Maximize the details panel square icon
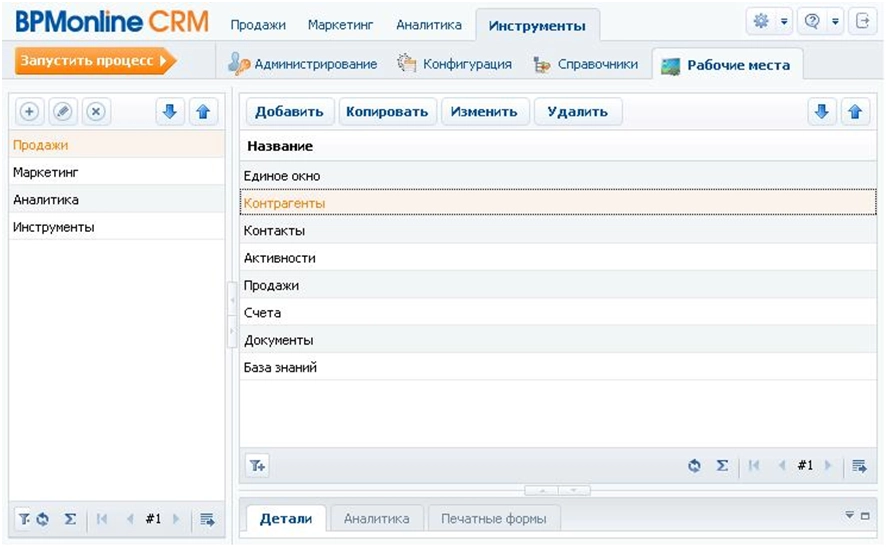The width and height of the screenshot is (888, 549). [x=865, y=516]
